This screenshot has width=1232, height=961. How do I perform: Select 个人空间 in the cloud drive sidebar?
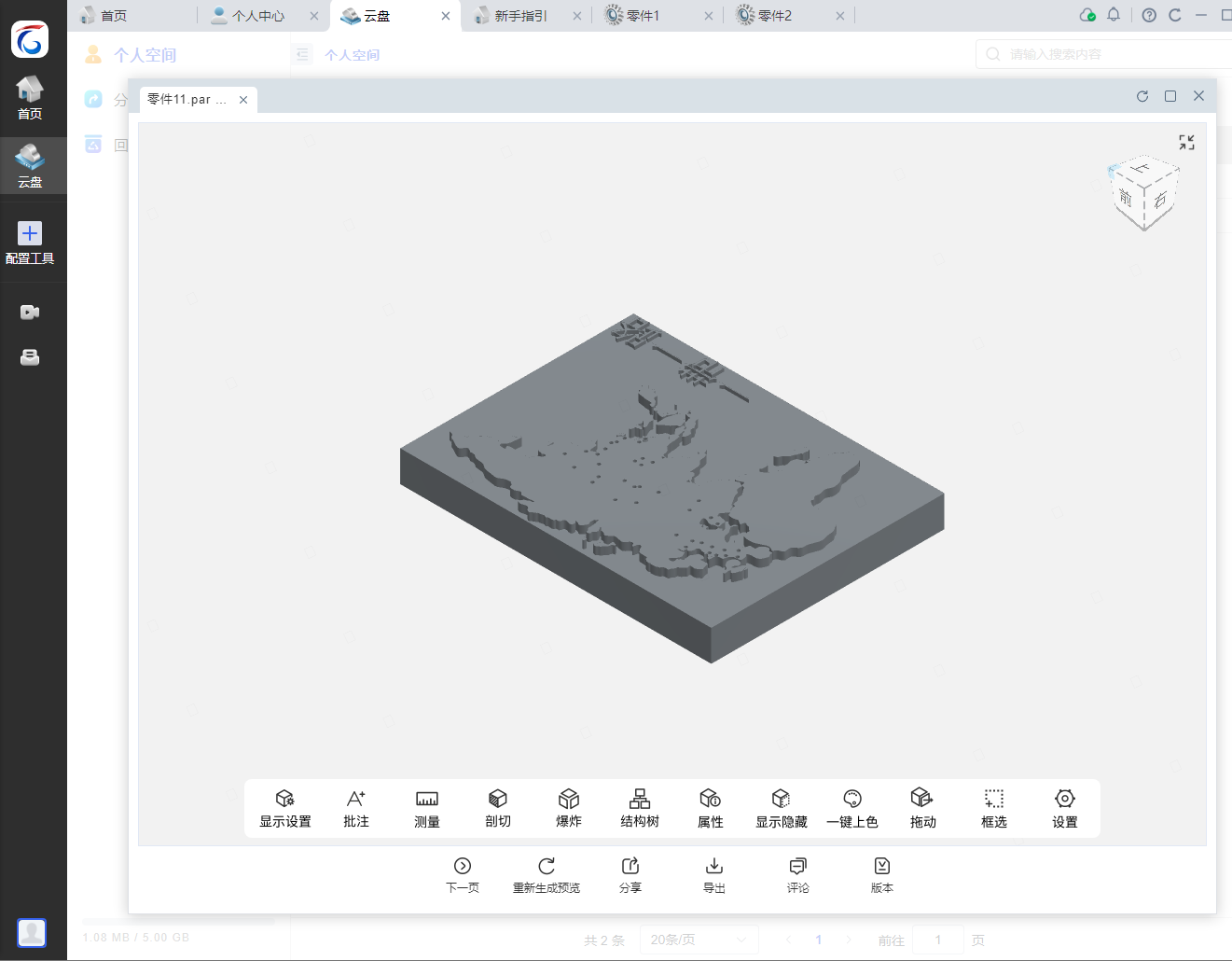[x=145, y=55]
